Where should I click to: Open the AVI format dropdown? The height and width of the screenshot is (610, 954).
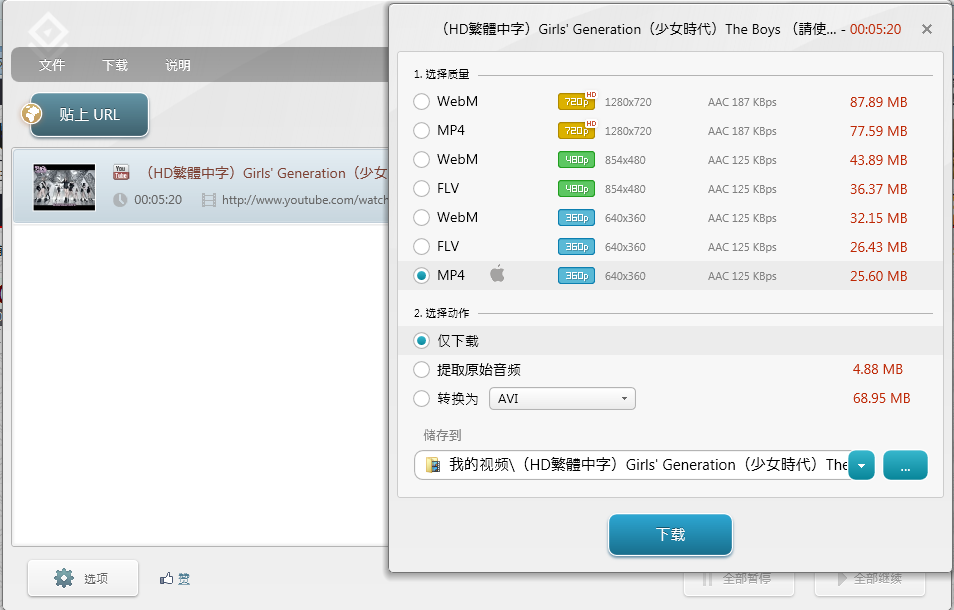click(x=562, y=399)
